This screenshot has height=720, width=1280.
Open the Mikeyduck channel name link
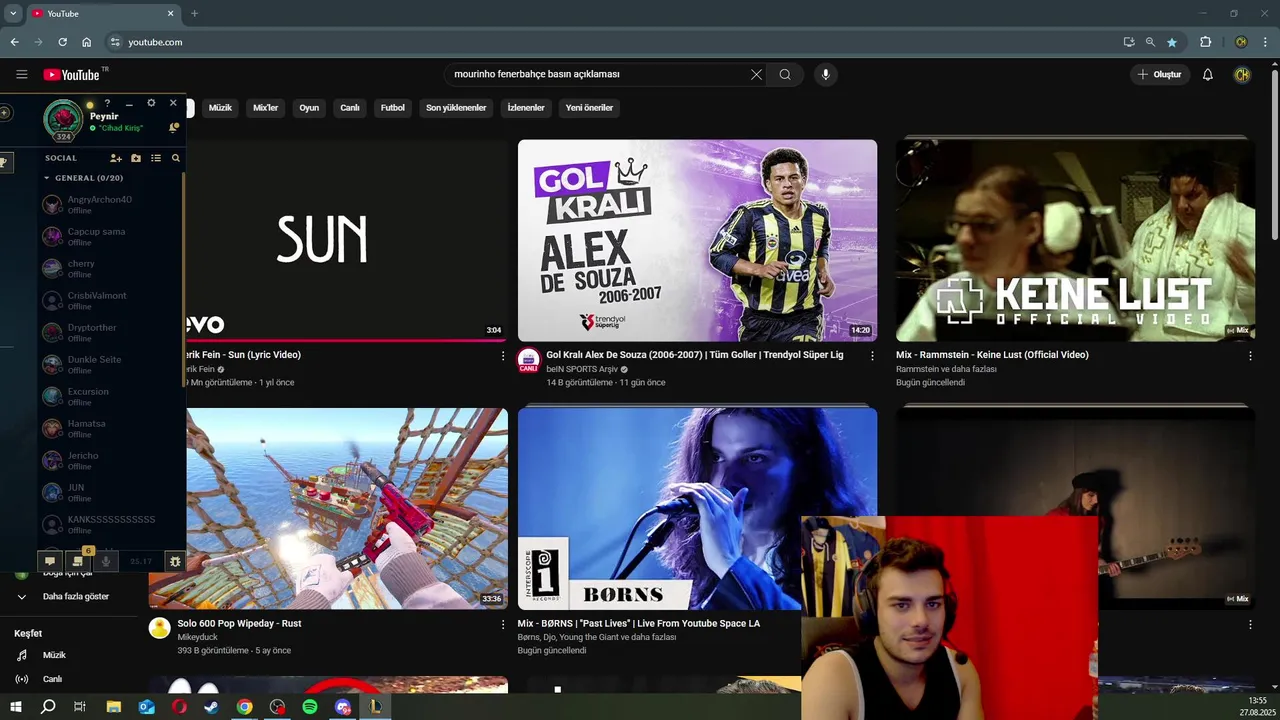[x=197, y=637]
